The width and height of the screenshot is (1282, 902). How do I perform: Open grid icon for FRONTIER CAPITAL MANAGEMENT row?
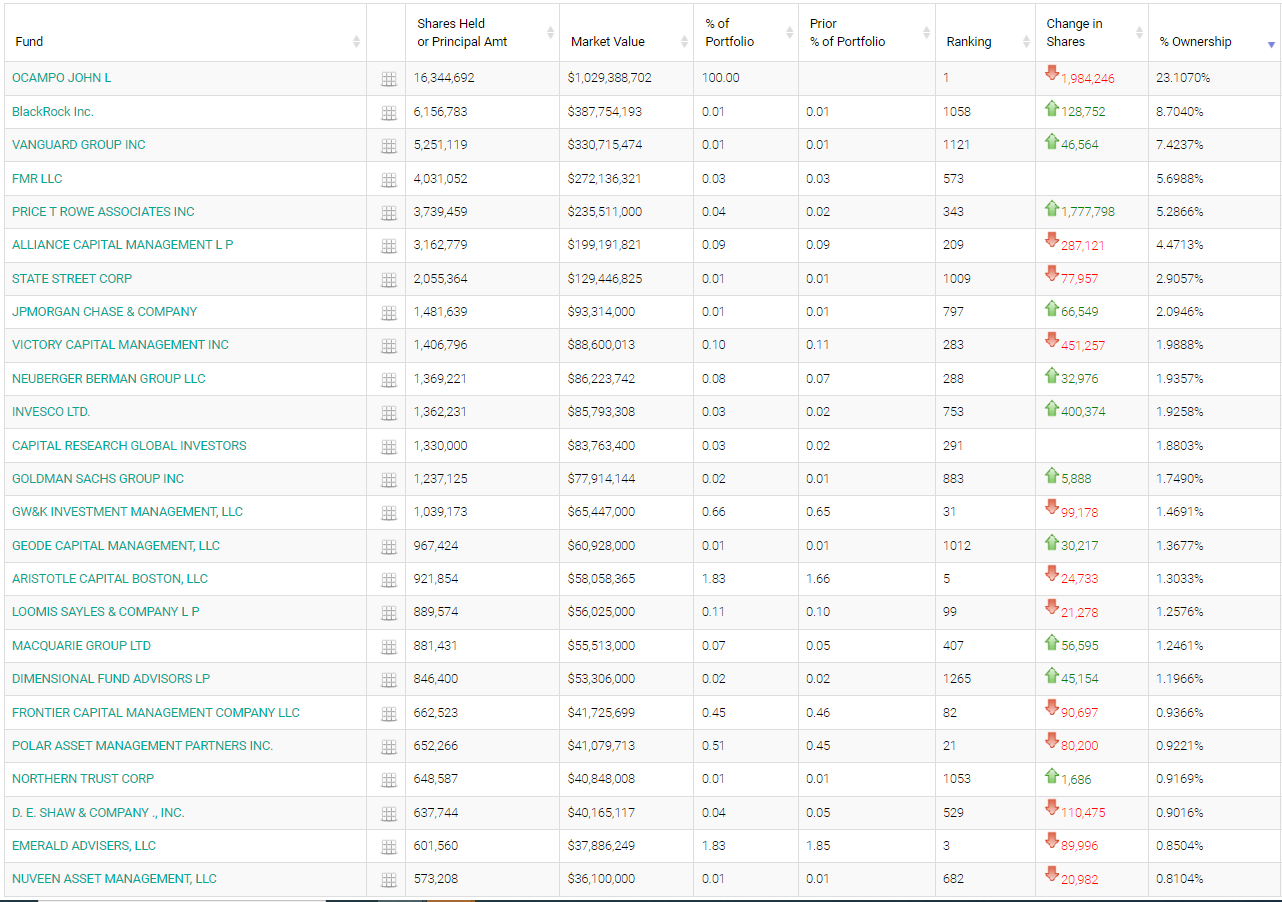[x=389, y=714]
